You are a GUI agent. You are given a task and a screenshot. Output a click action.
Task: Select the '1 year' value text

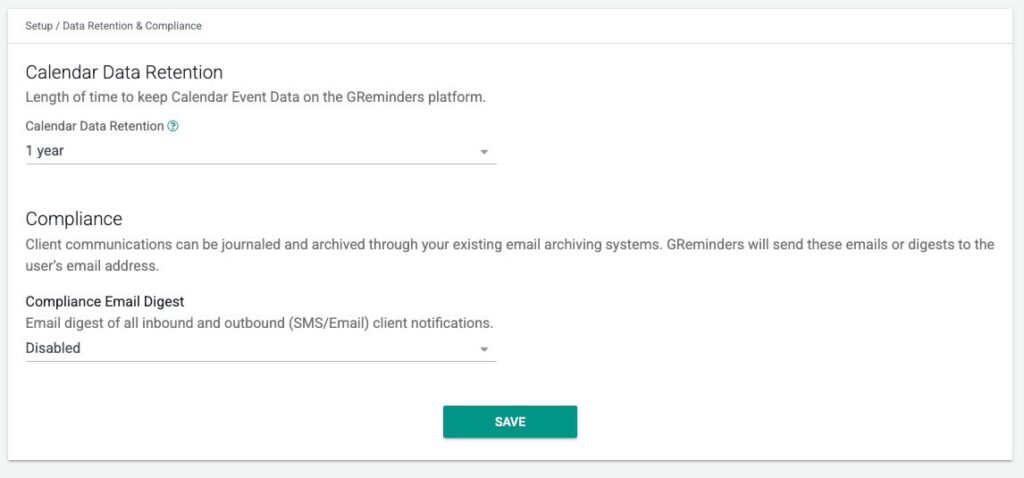pos(46,151)
